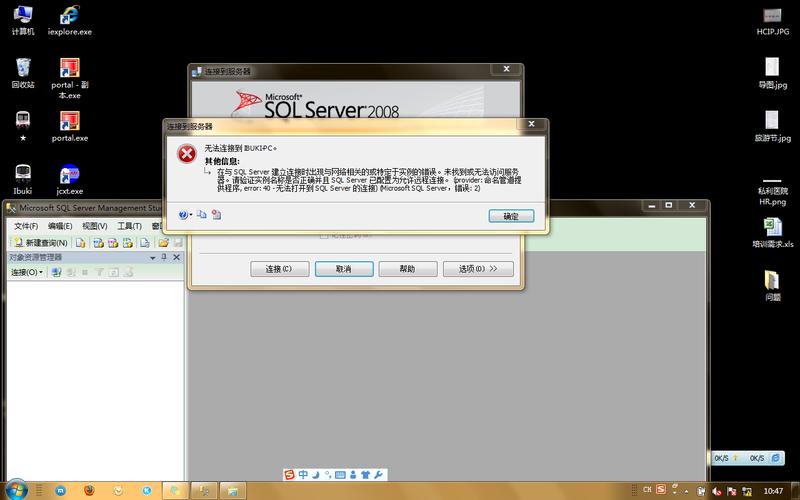Click CH language indicator in tray
The width and height of the screenshot is (800, 500).
[647, 490]
